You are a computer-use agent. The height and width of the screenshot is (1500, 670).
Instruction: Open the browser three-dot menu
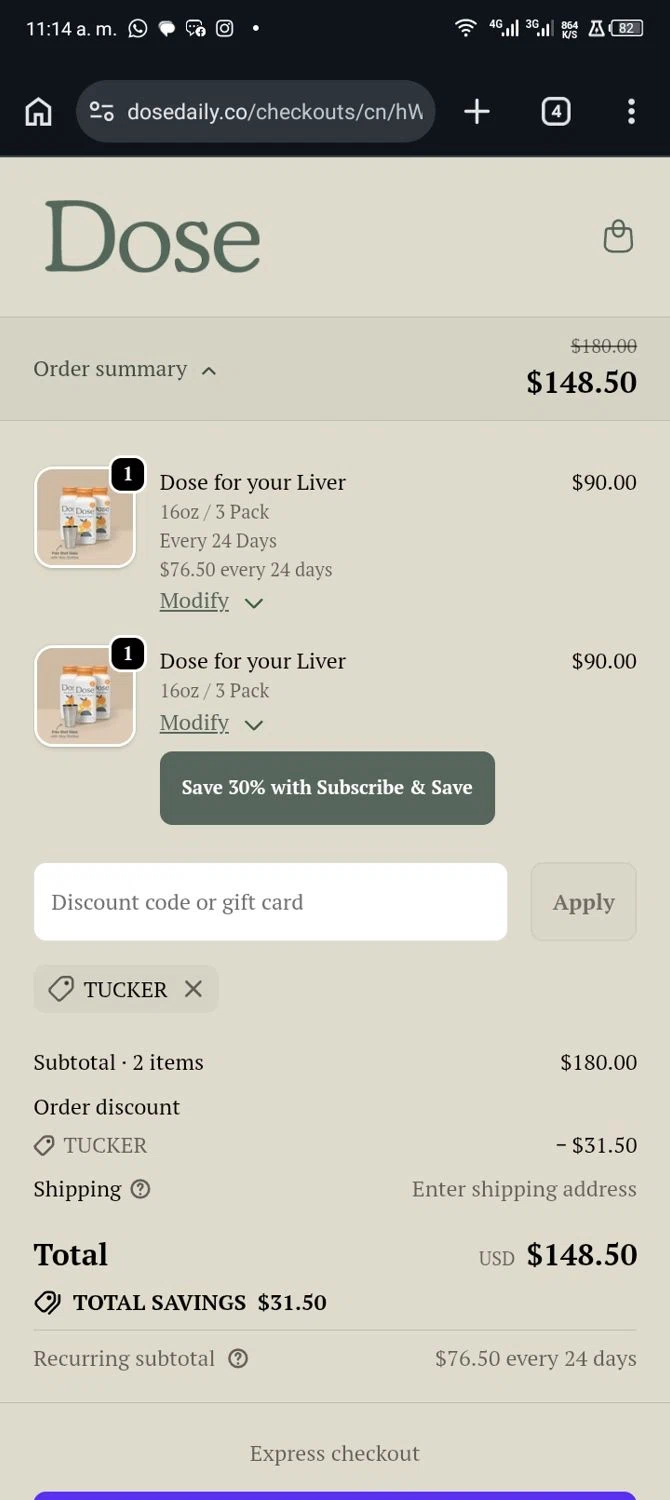tap(631, 111)
